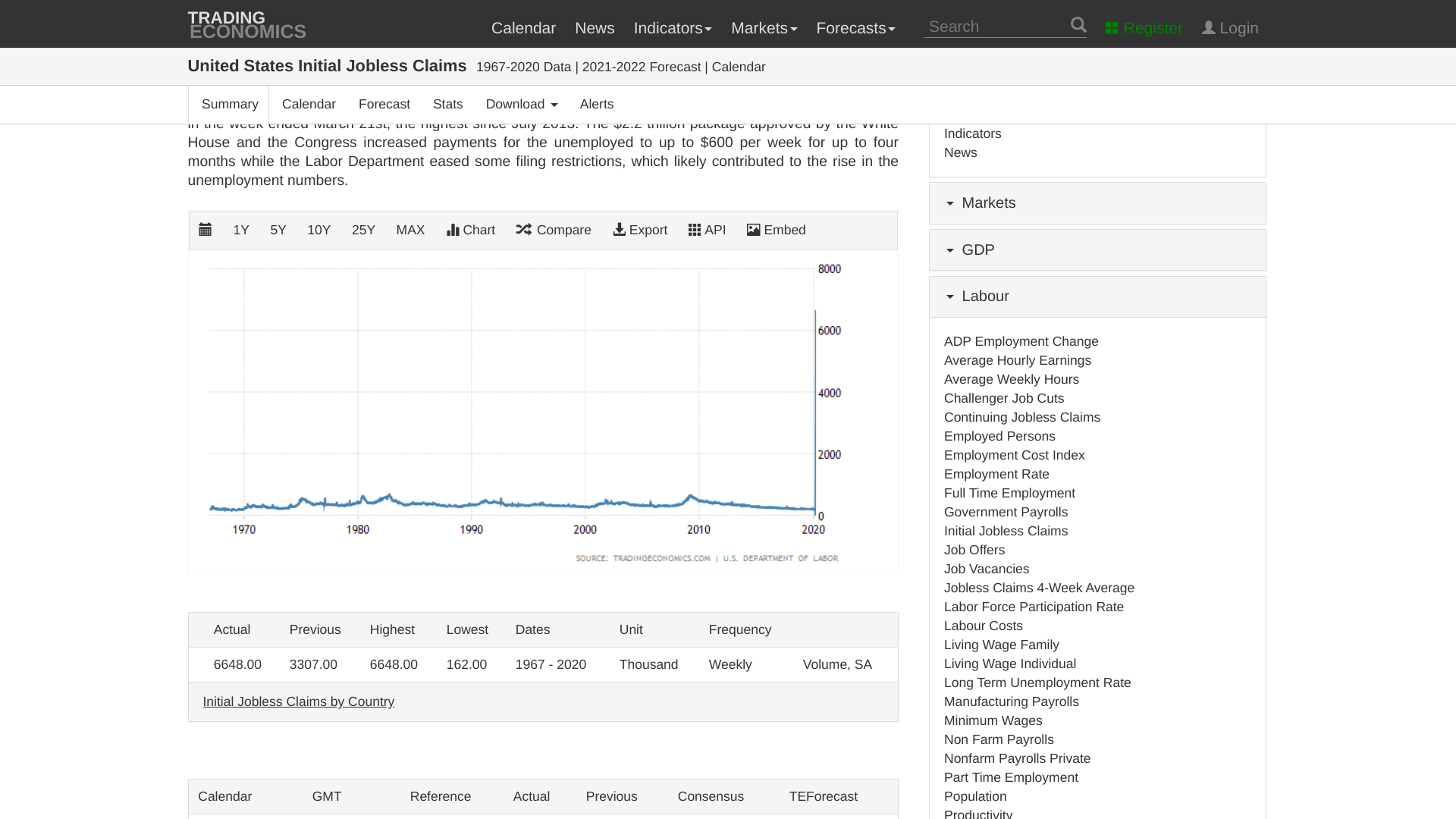Click the Login link
The width and height of the screenshot is (1456, 819).
pos(1230,28)
